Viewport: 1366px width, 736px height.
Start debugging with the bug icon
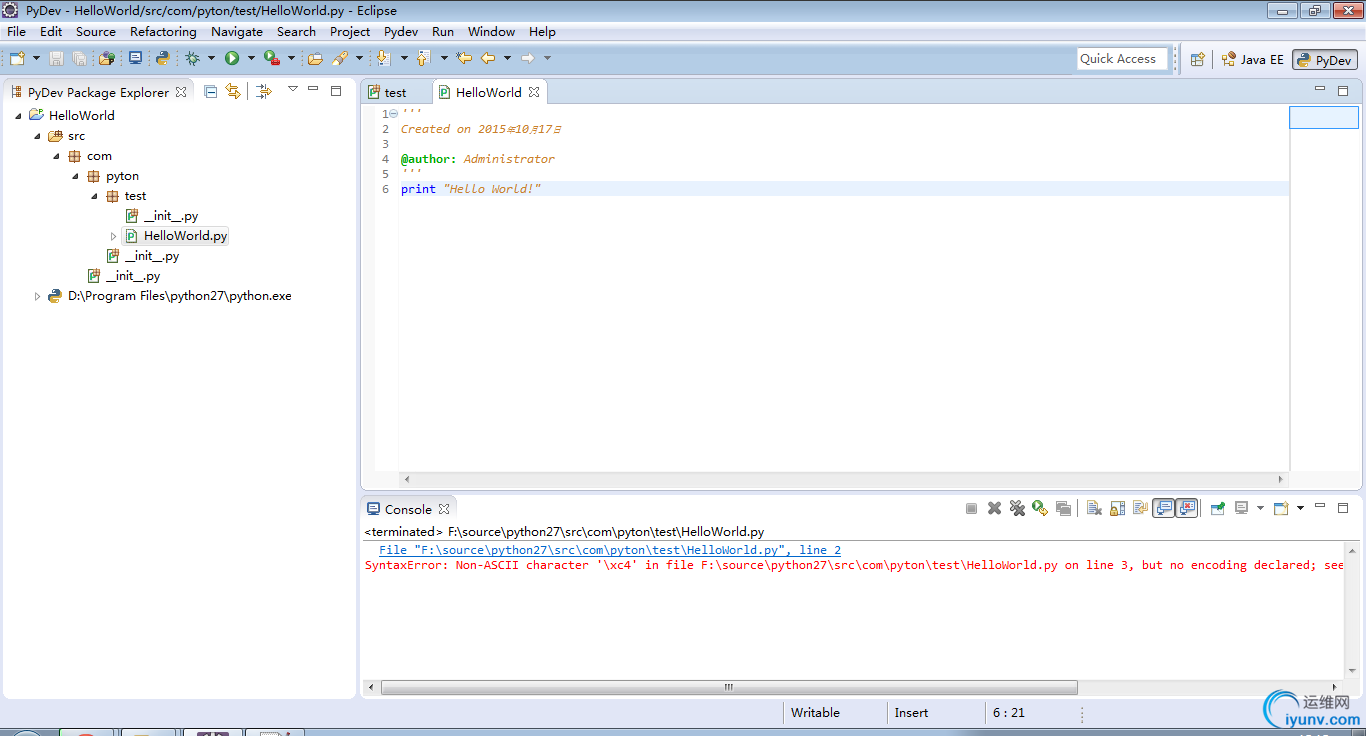click(192, 59)
